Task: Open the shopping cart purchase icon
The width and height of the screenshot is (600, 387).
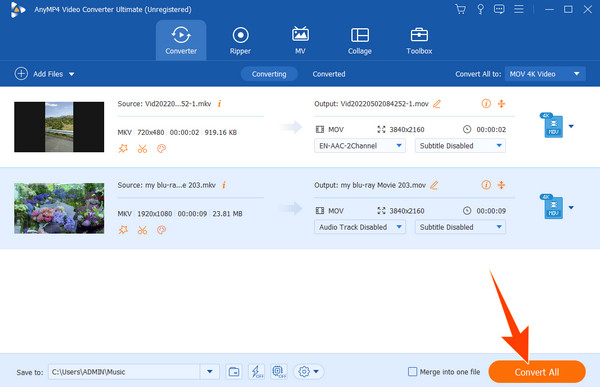Action: click(x=461, y=9)
